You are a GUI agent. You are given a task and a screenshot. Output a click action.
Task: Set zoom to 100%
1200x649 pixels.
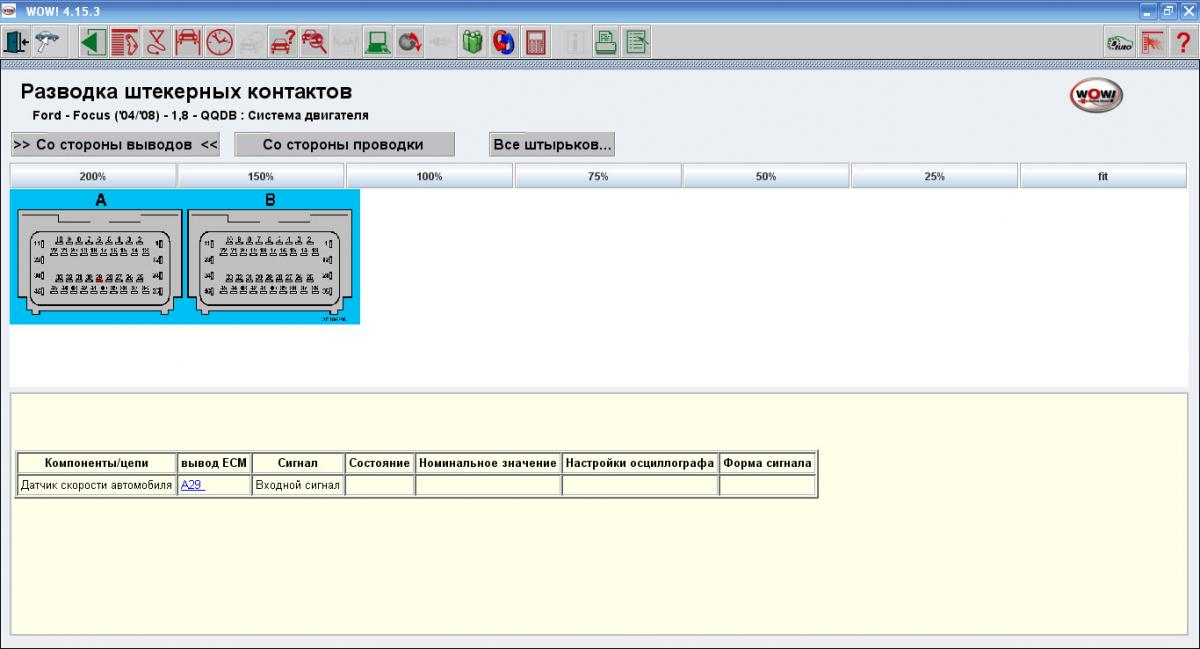430,176
